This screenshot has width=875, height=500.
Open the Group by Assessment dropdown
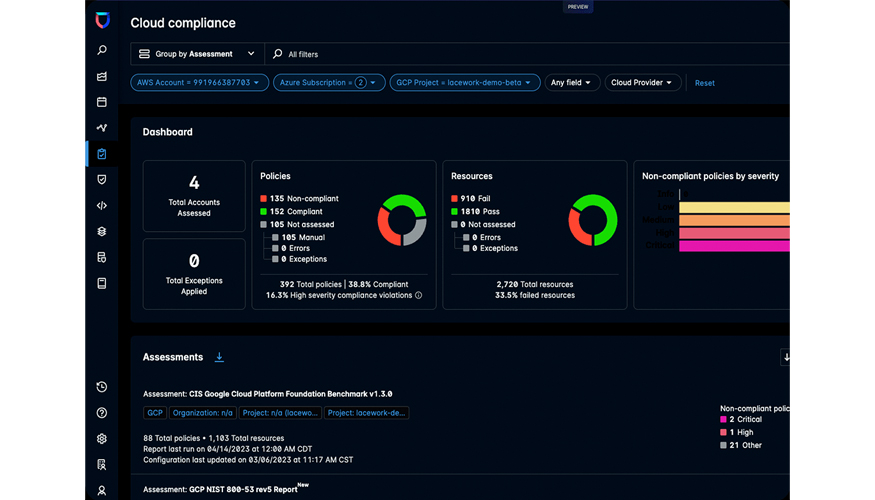197,54
